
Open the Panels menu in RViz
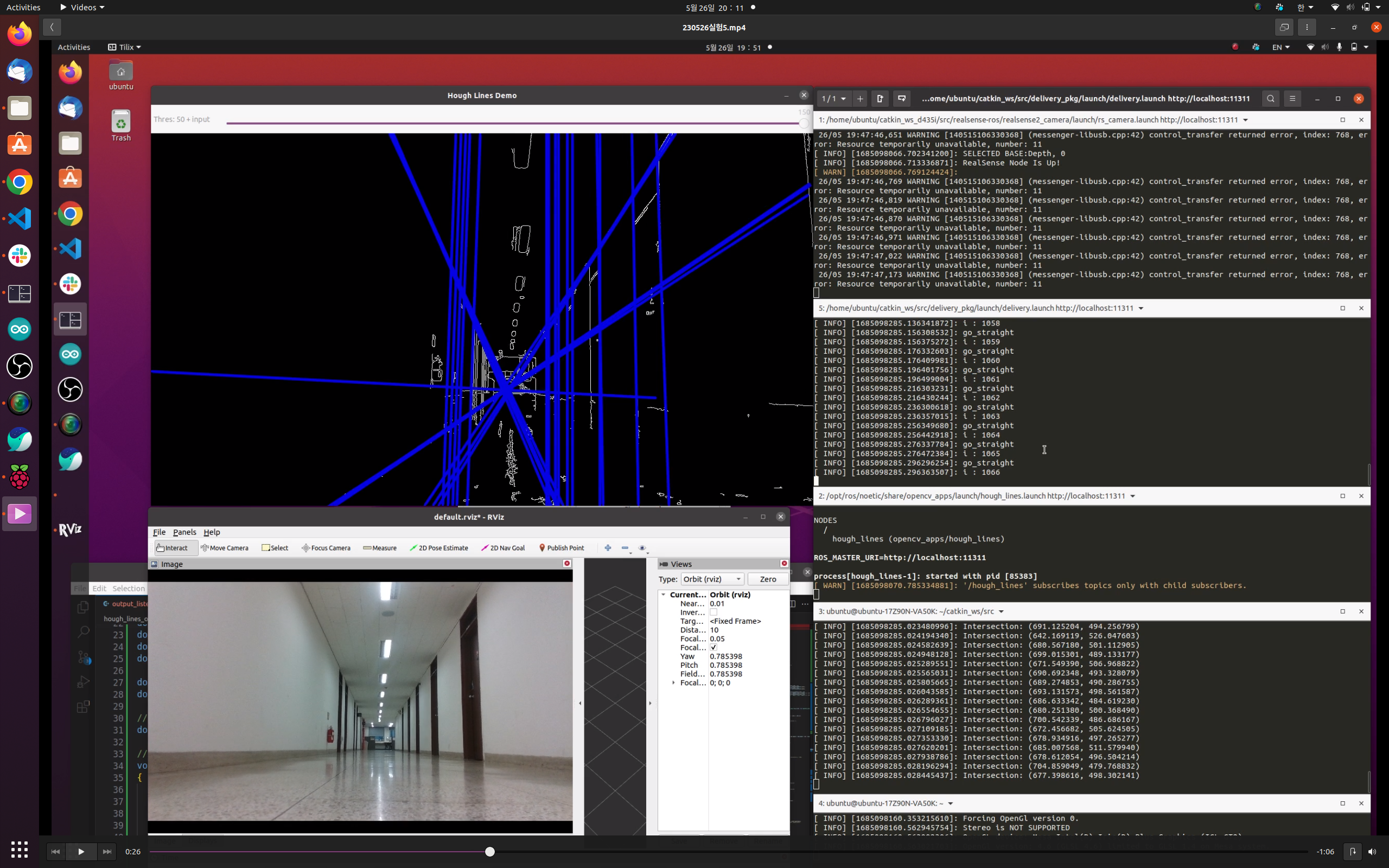click(184, 532)
